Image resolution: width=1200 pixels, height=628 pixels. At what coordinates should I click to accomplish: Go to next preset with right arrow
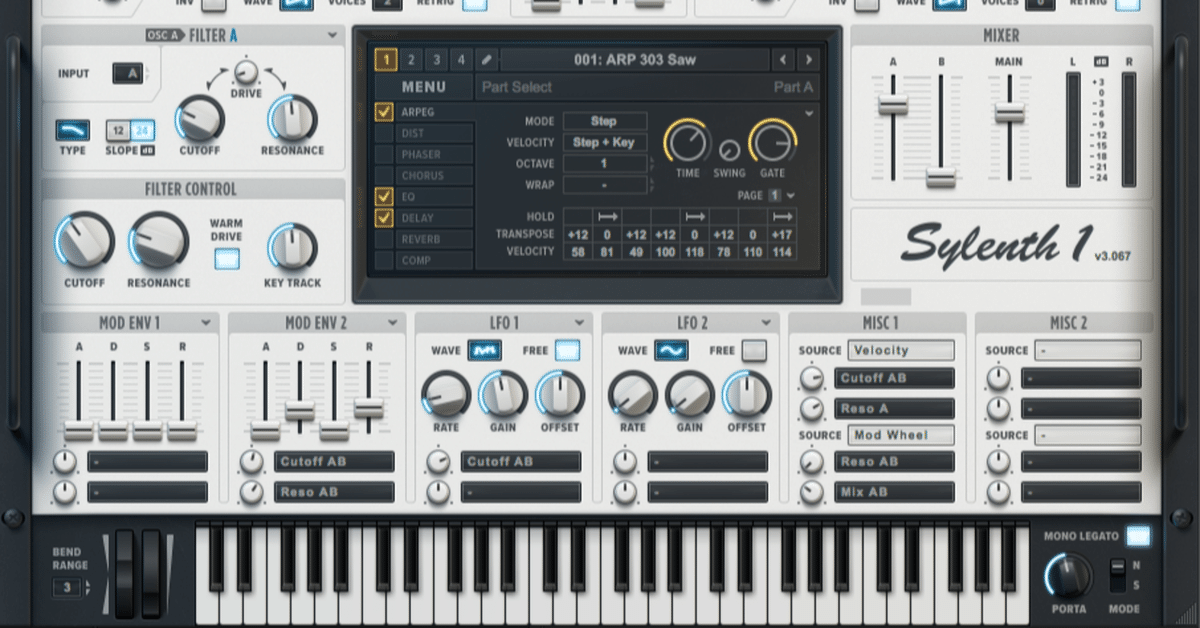807,60
